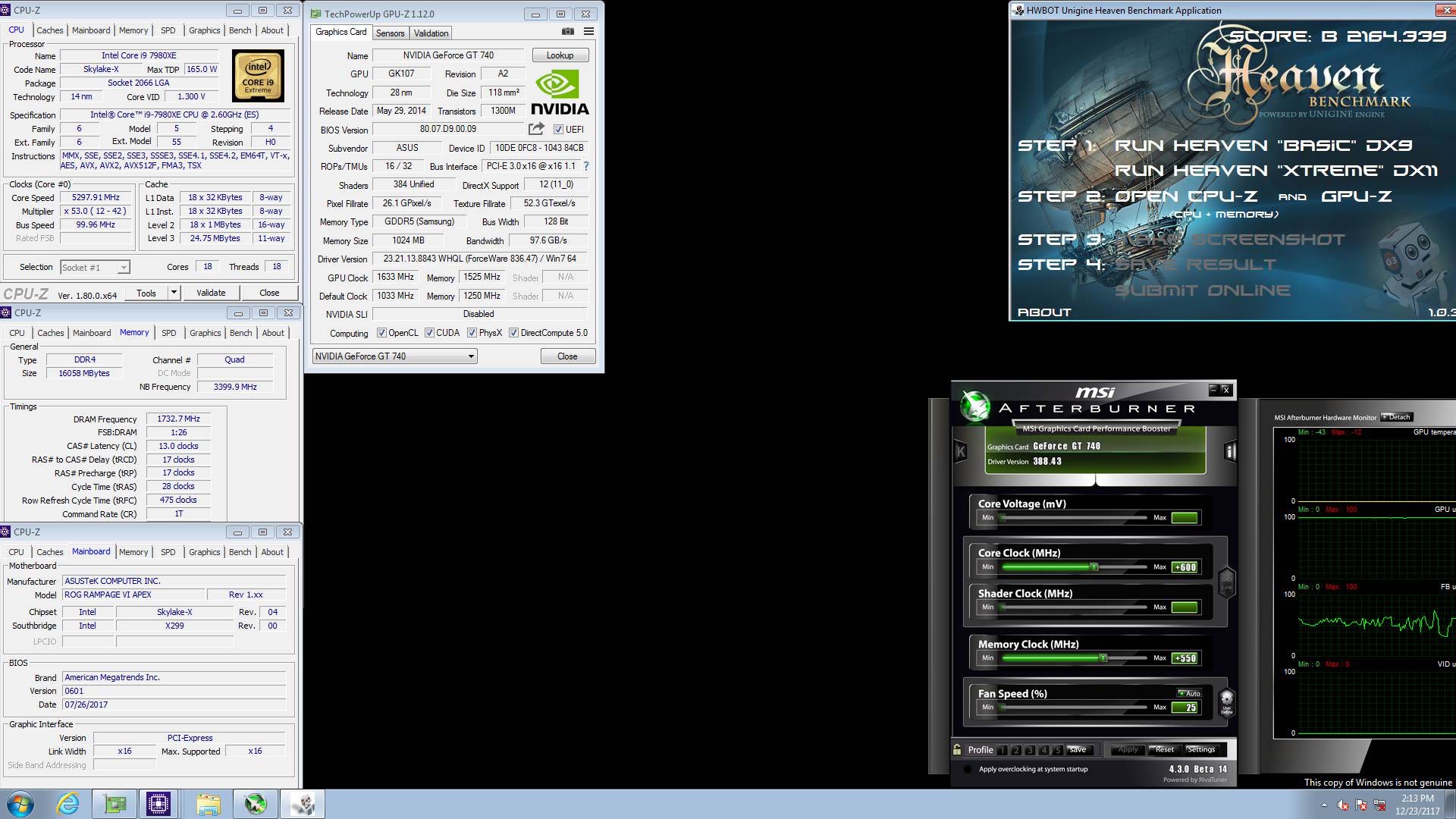Select Afterburner profile slot 3

[x=1030, y=750]
